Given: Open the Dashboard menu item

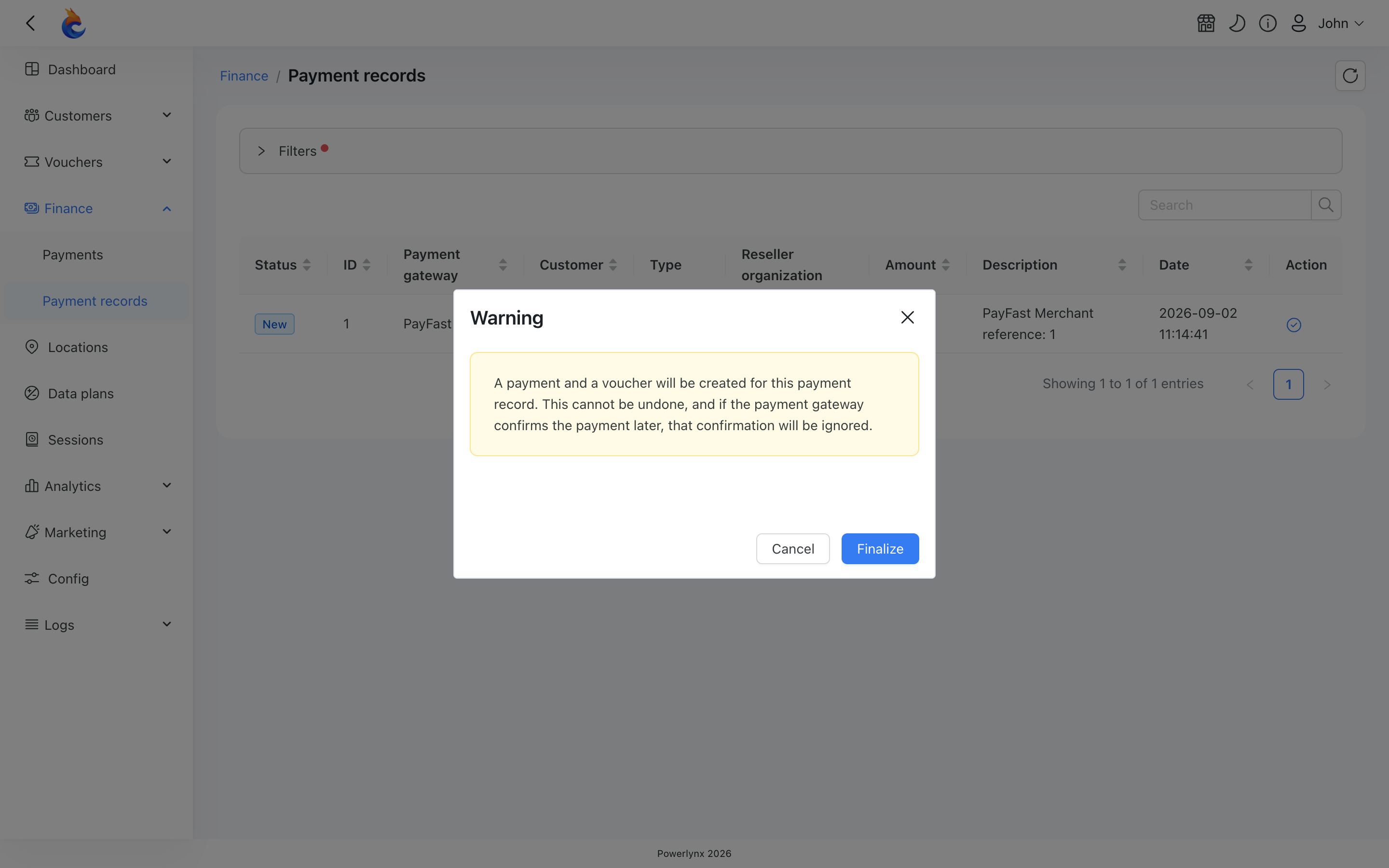Looking at the screenshot, I should pos(96,69).
